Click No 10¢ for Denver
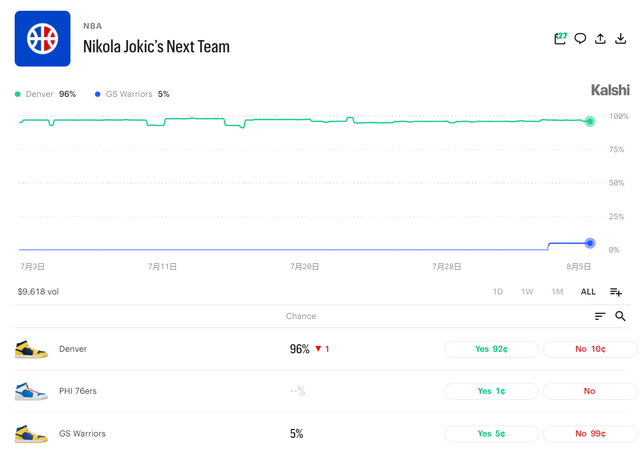 click(590, 349)
